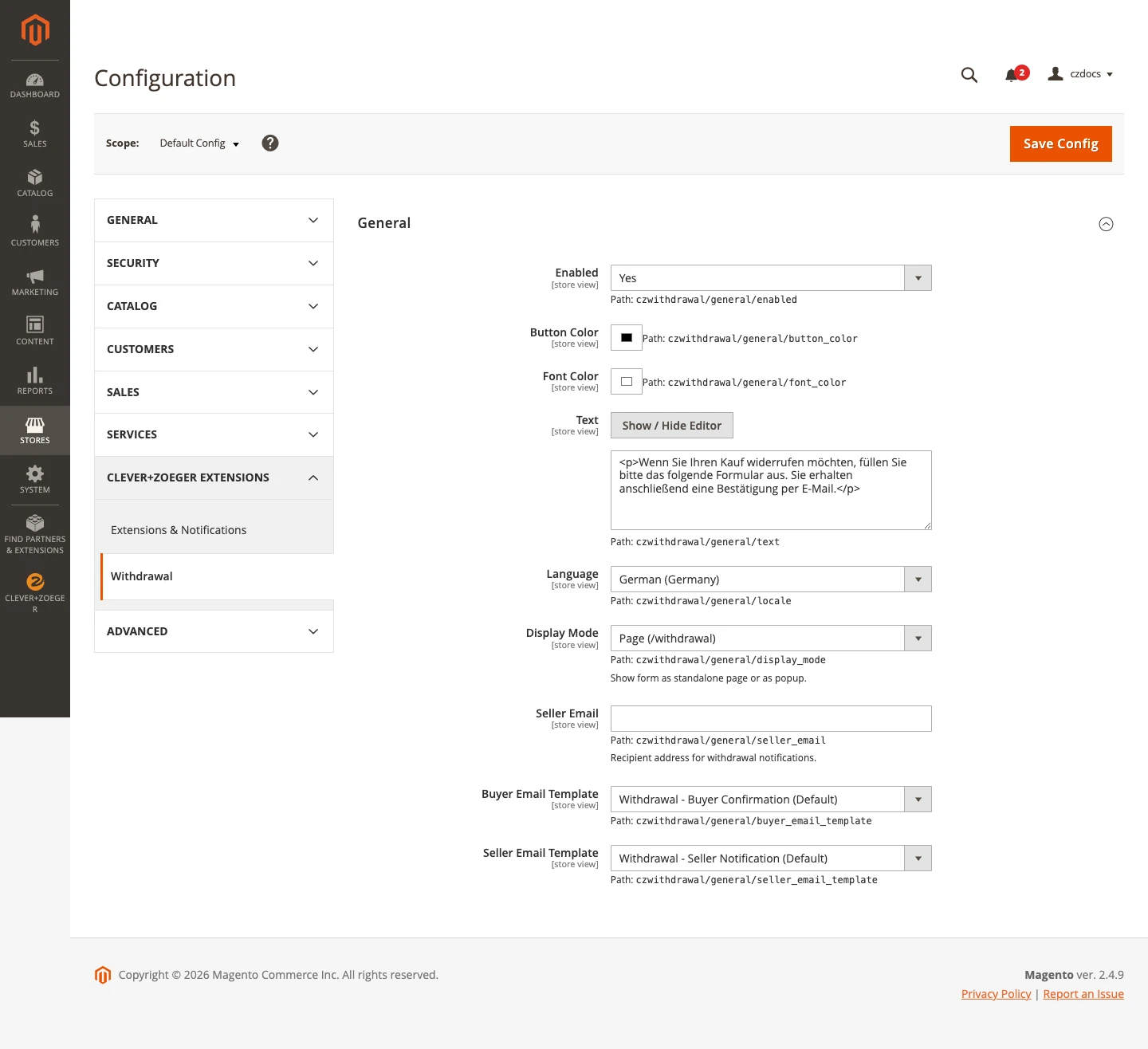Click into the Text textarea

pos(771,490)
